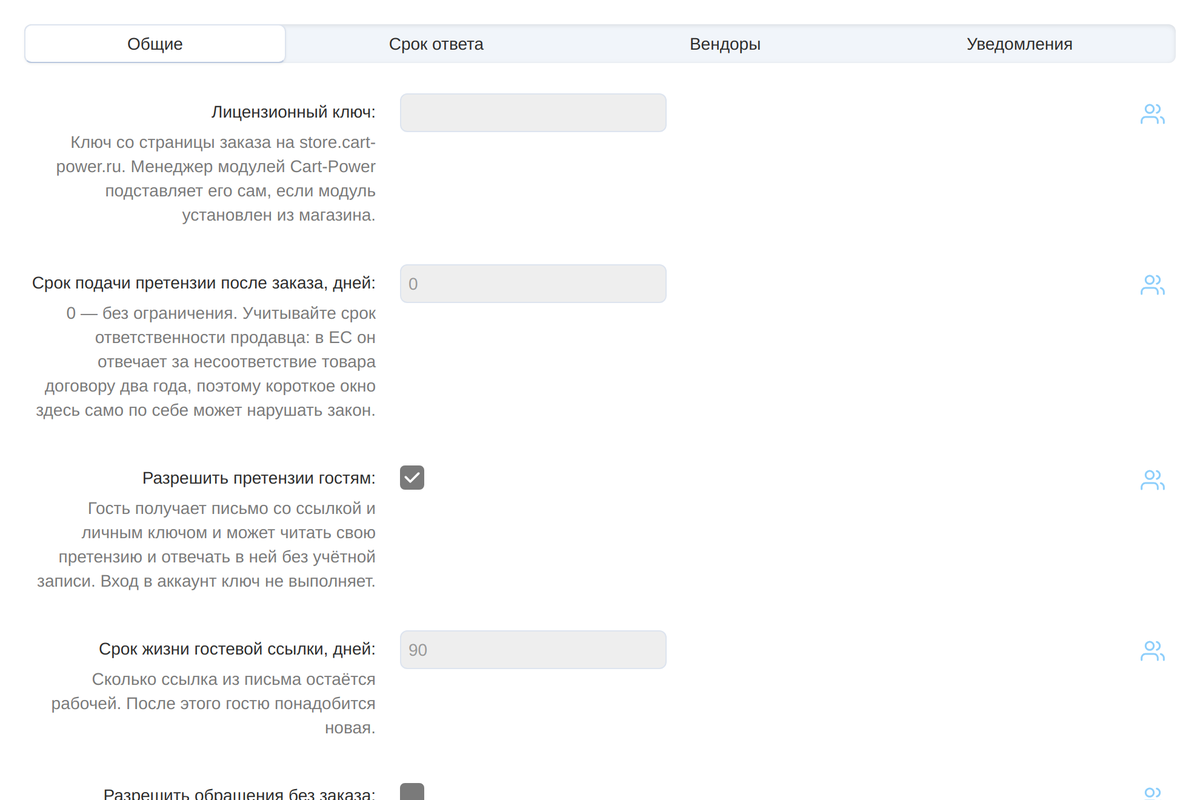
Task: Uncheck the Разрешить претензии гостям checkbox
Action: point(412,477)
